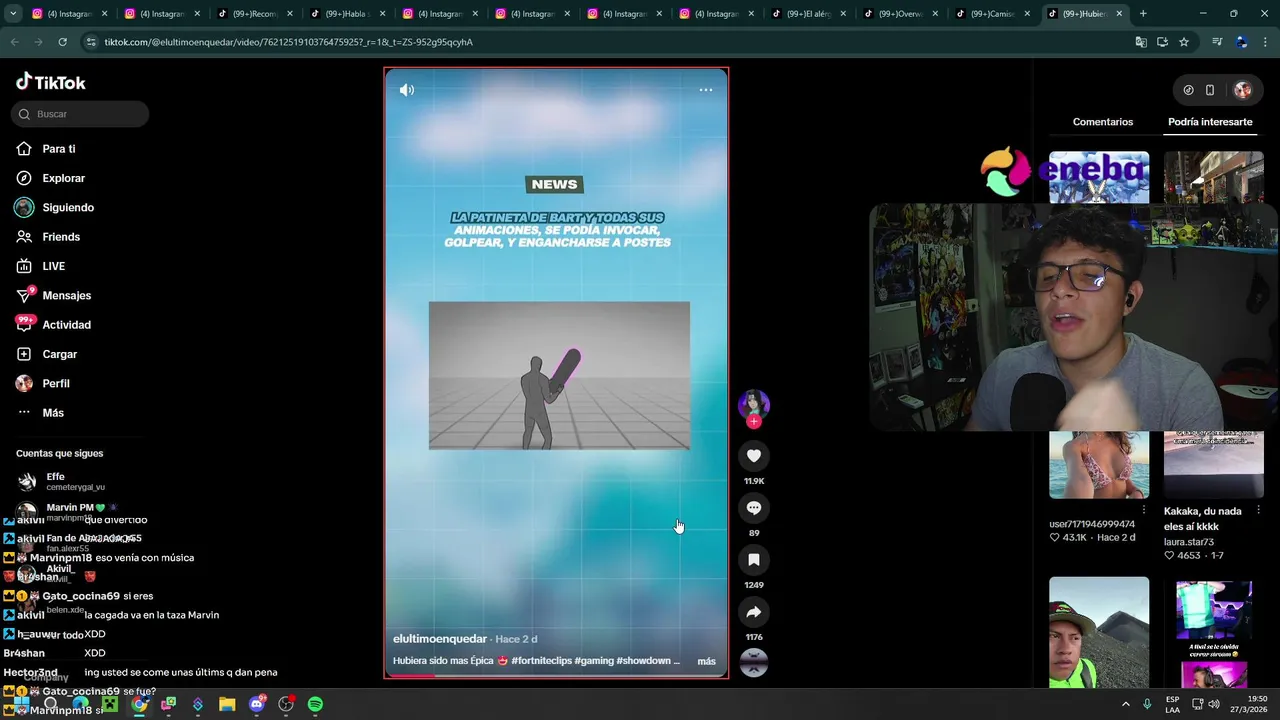
Task: Switch to the Podría interesarte tab
Action: click(x=1210, y=122)
